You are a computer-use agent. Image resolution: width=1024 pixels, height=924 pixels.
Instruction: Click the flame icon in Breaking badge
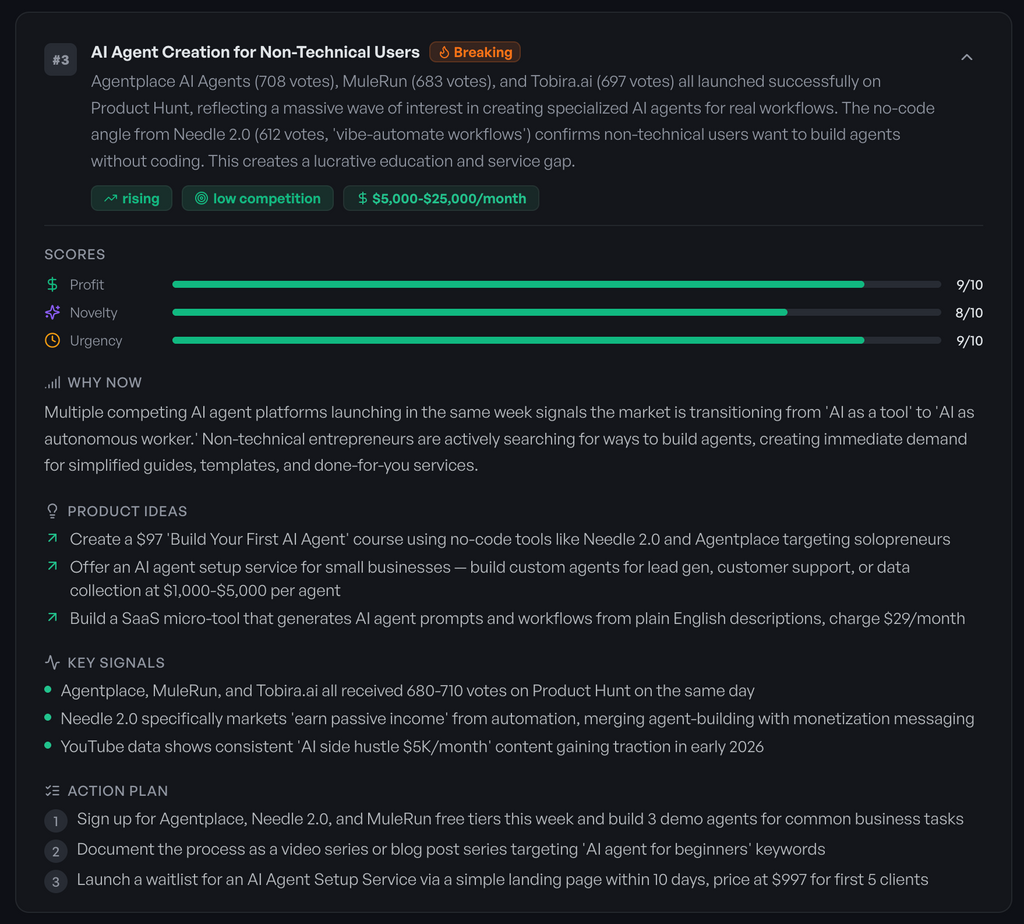click(x=444, y=52)
